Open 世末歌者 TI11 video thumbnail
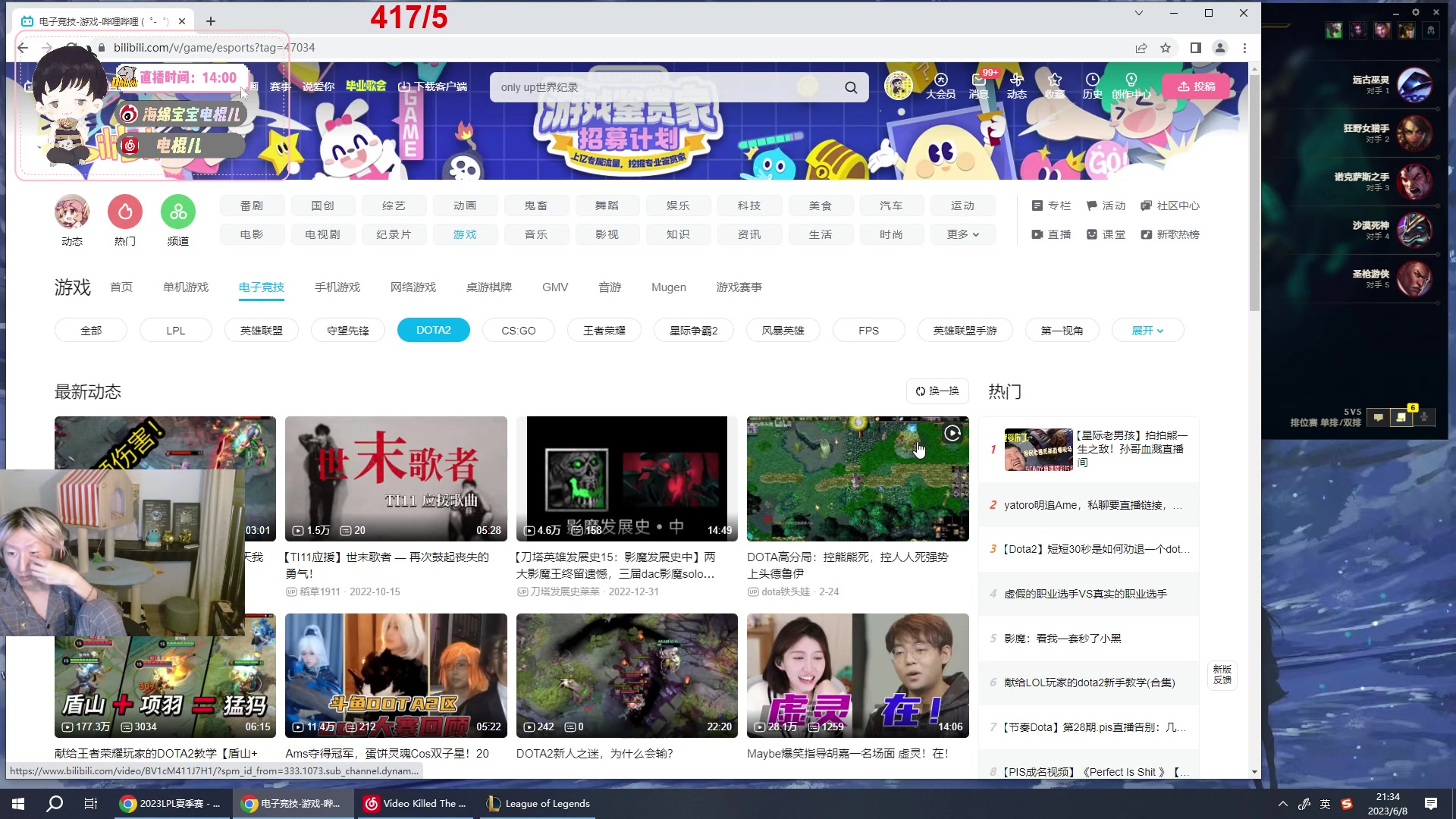This screenshot has height=819, width=1456. point(396,479)
